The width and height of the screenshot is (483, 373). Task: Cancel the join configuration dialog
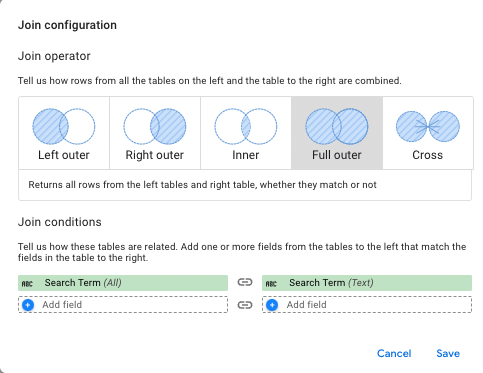394,353
